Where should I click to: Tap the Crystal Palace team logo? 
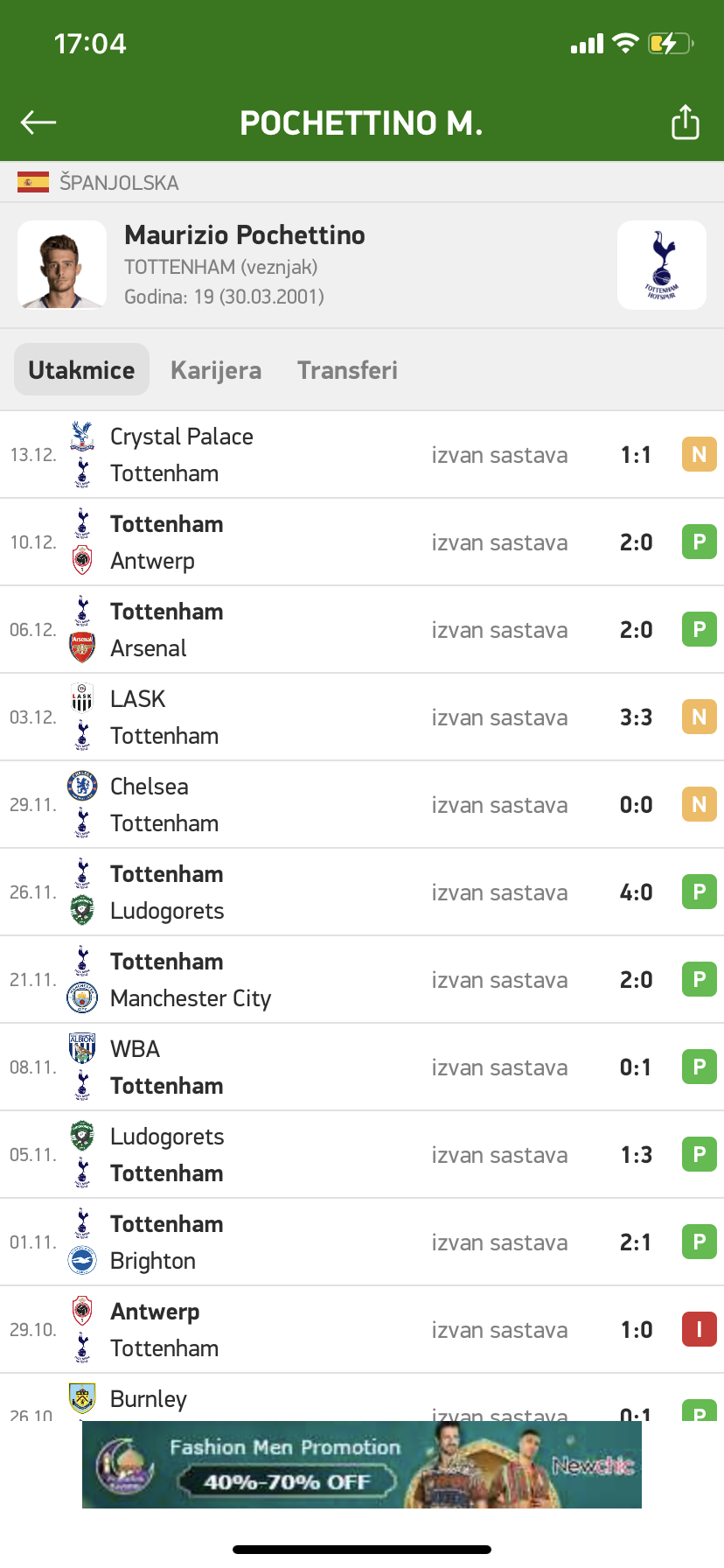[x=82, y=436]
